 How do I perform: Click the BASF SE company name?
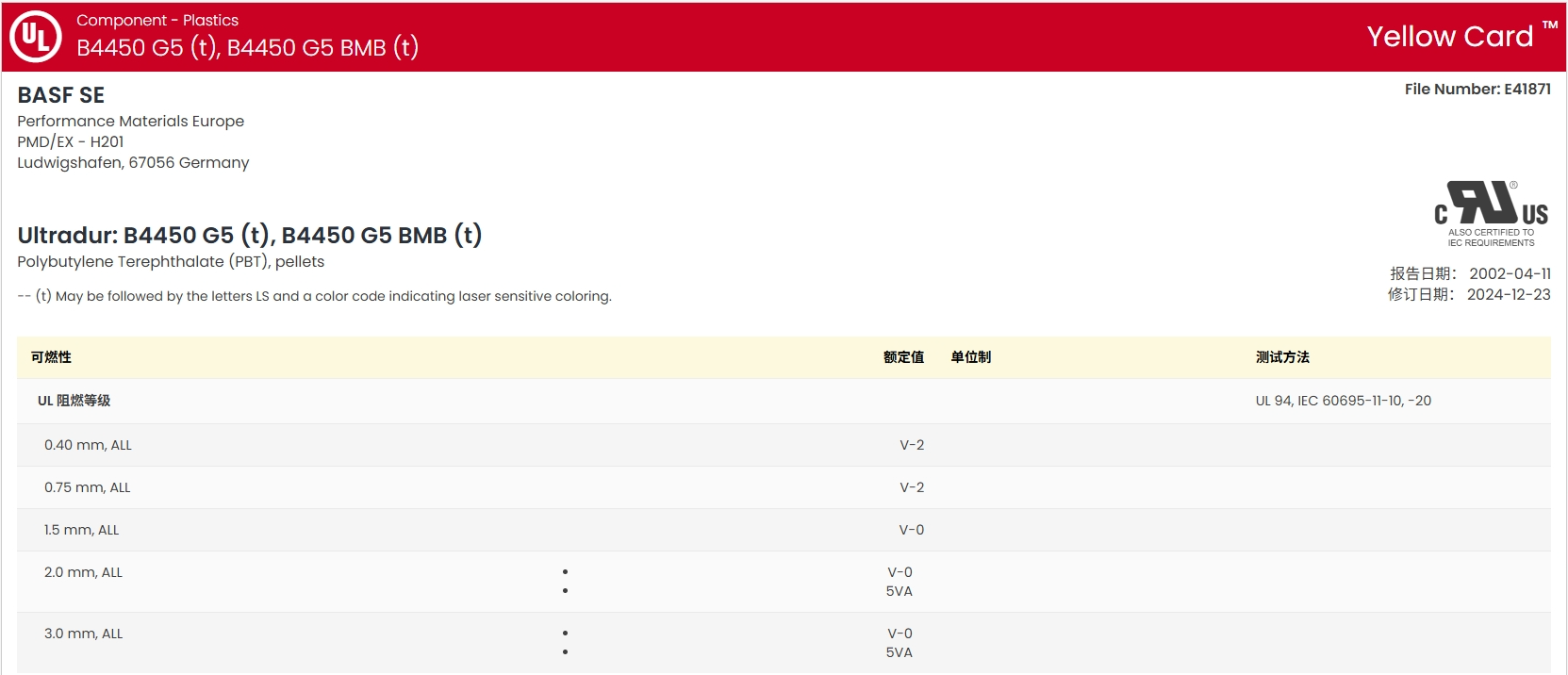[61, 95]
